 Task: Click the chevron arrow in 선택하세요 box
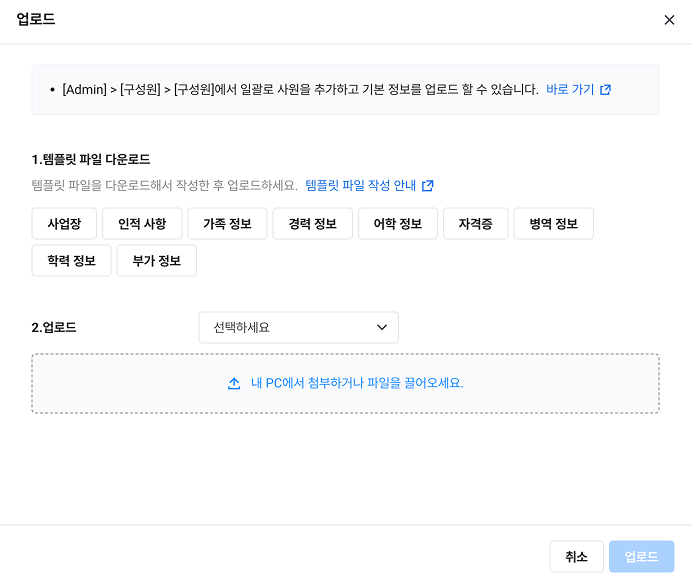[381, 327]
